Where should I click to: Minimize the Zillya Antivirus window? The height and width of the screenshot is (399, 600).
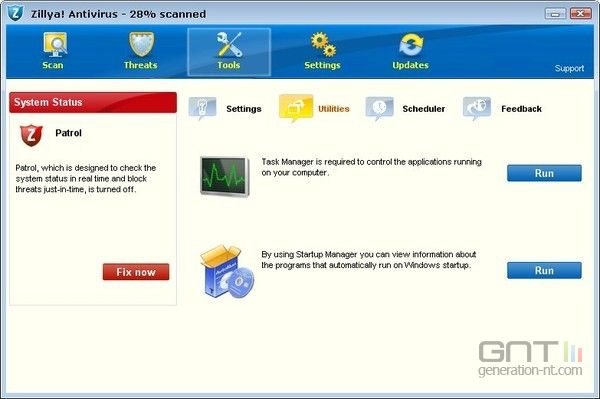tap(555, 14)
